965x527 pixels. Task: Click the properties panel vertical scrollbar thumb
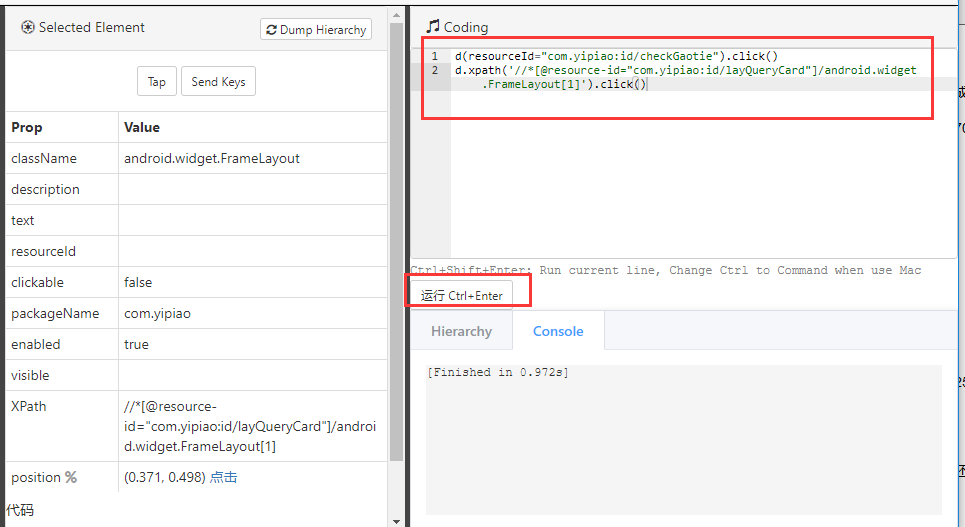pyautogui.click(x=396, y=241)
